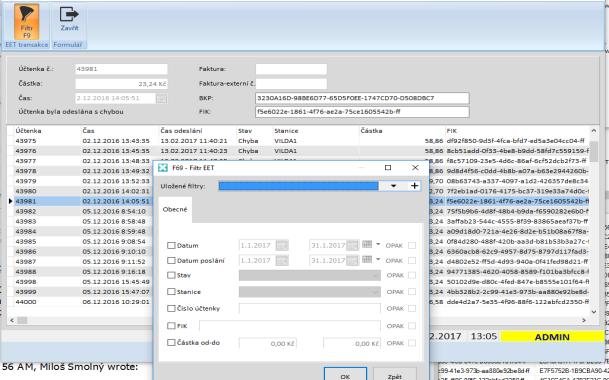Enable the Číslo účtenky checkbox
This screenshot has height=380, width=609.
[171, 309]
